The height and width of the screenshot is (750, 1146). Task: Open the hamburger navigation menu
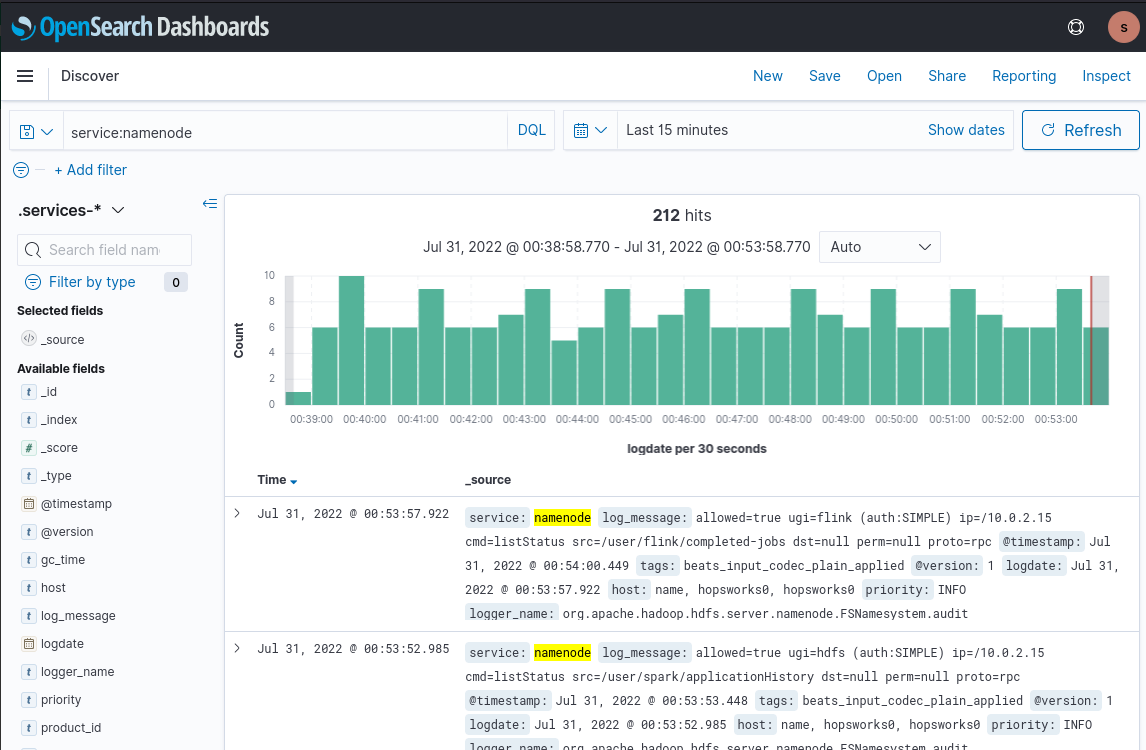(24, 76)
